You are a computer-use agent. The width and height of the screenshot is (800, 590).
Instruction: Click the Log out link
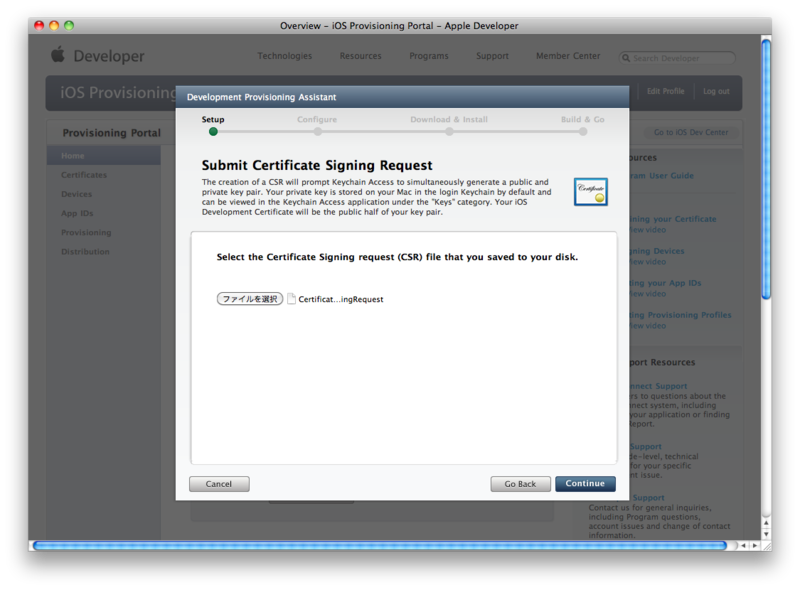[x=716, y=91]
